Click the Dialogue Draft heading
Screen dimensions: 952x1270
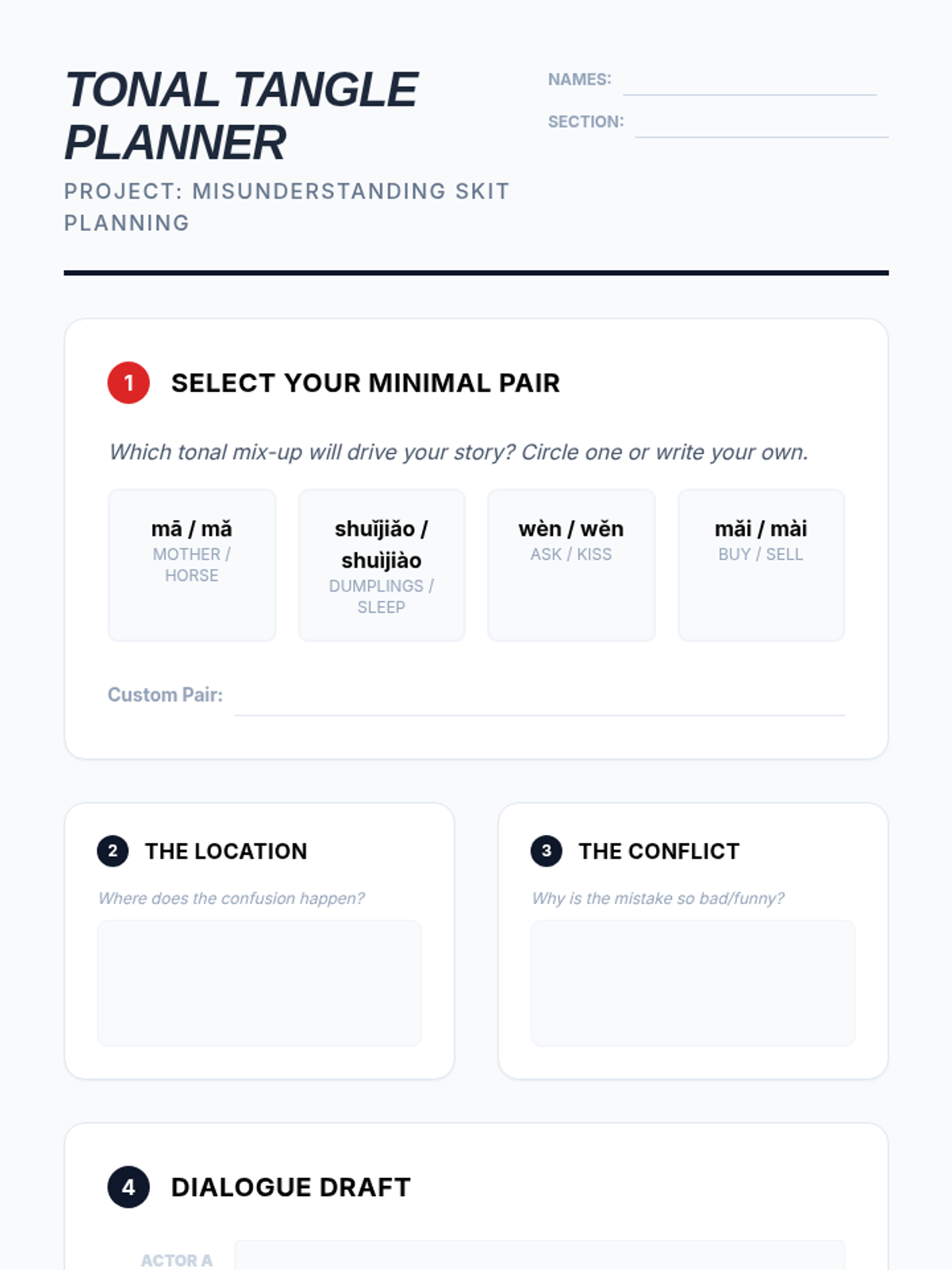[x=291, y=1187]
